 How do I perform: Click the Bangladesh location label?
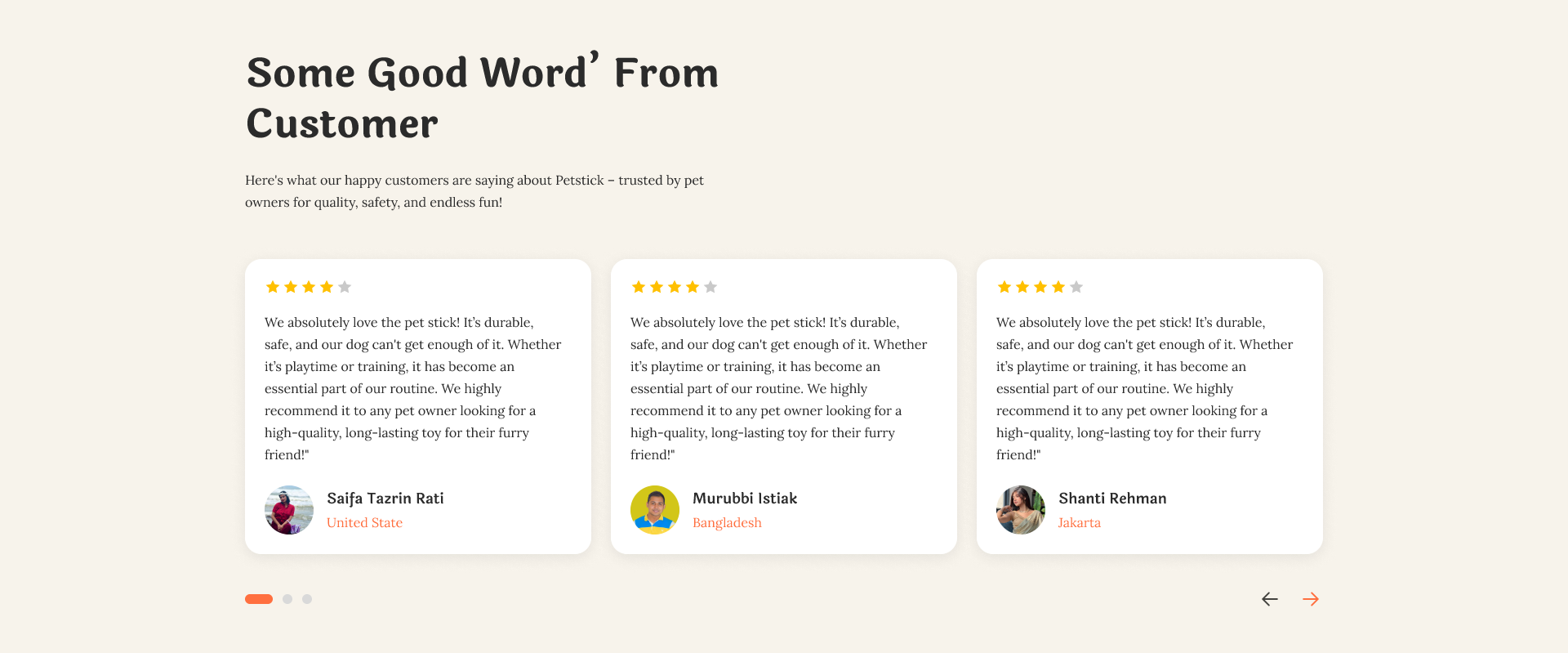[x=727, y=523]
